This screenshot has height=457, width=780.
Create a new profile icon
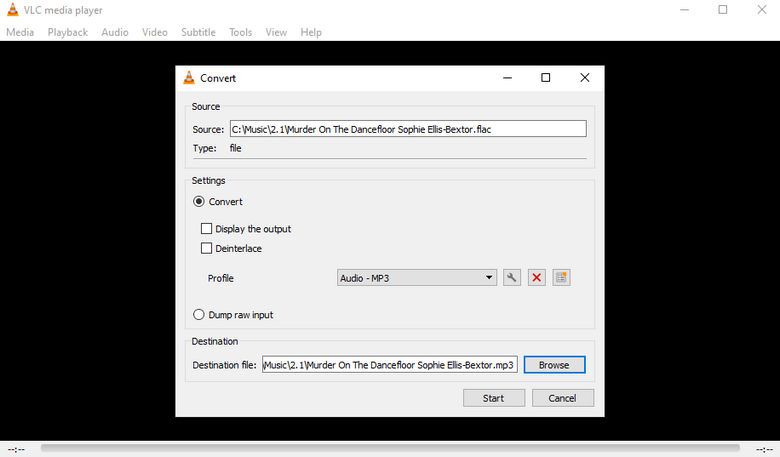pyautogui.click(x=561, y=277)
